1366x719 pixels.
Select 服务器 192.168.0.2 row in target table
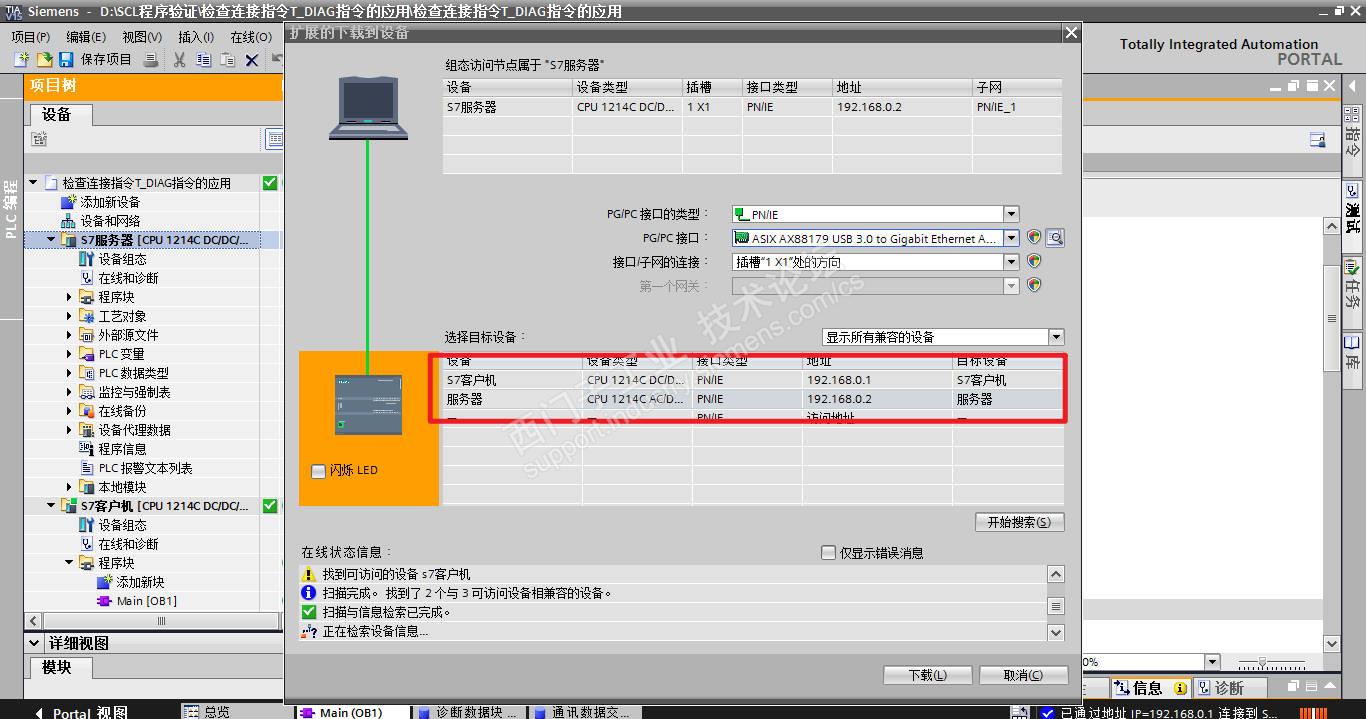click(752, 399)
